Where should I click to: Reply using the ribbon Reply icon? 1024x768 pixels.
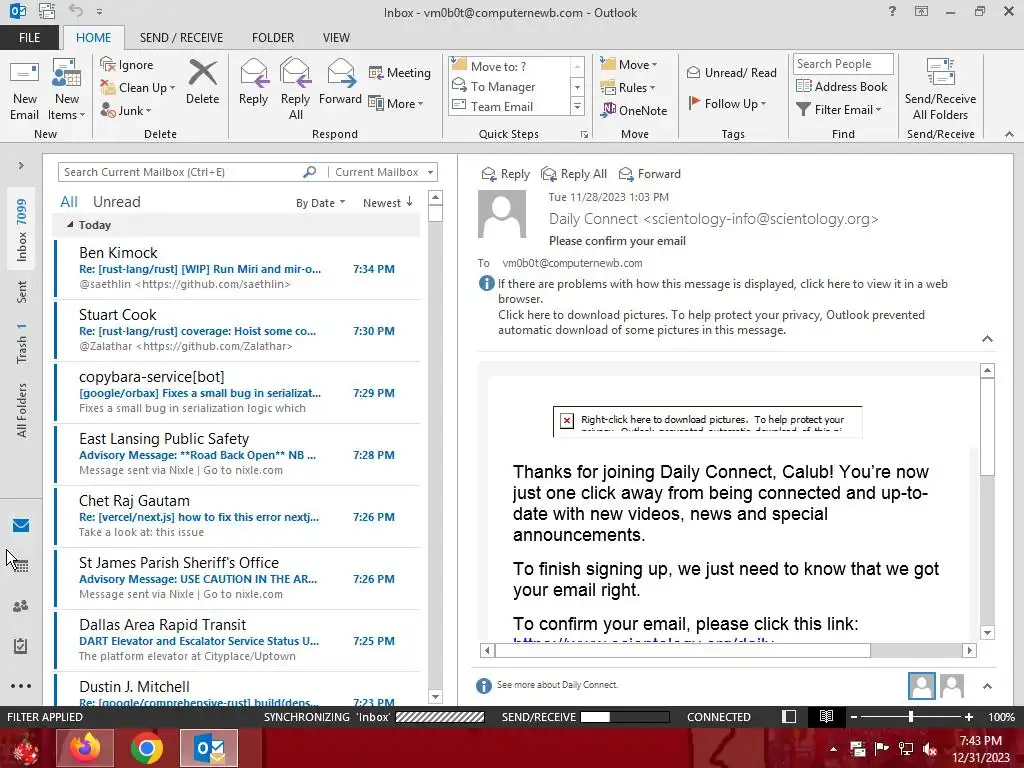[253, 82]
